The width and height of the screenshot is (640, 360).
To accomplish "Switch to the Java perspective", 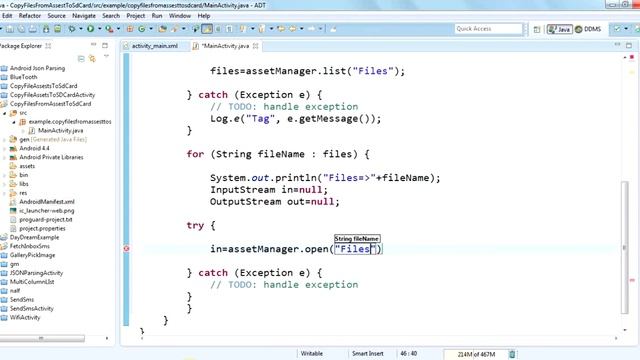I will pyautogui.click(x=560, y=29).
